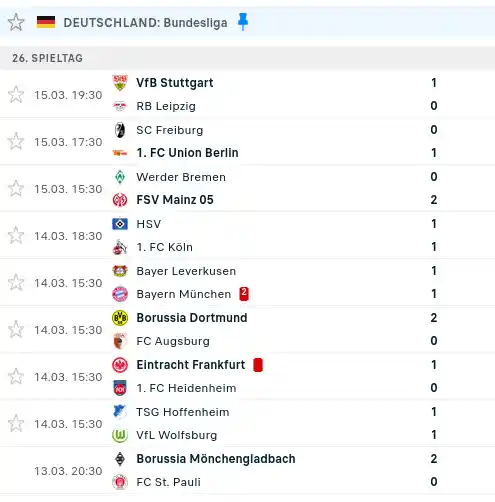This screenshot has height=502, width=495.
Task: Unpin the Bundesliga league pin icon
Action: tap(243, 22)
